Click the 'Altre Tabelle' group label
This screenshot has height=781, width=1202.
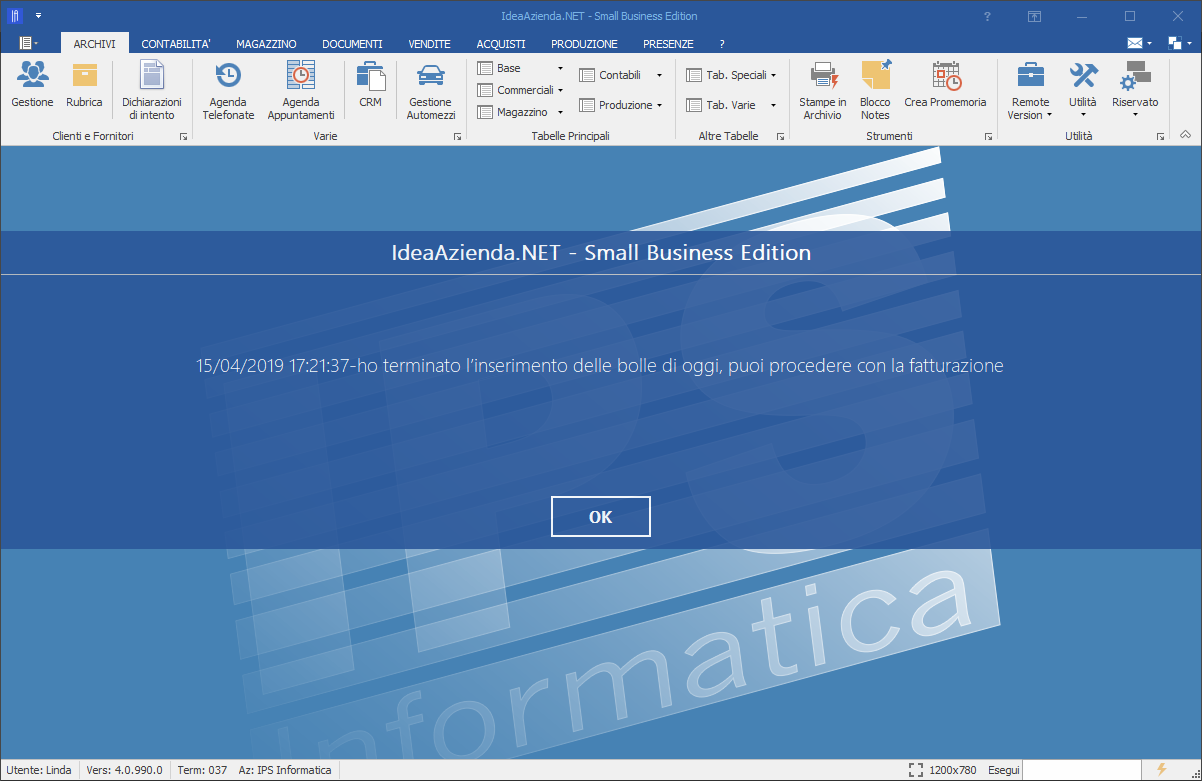728,136
